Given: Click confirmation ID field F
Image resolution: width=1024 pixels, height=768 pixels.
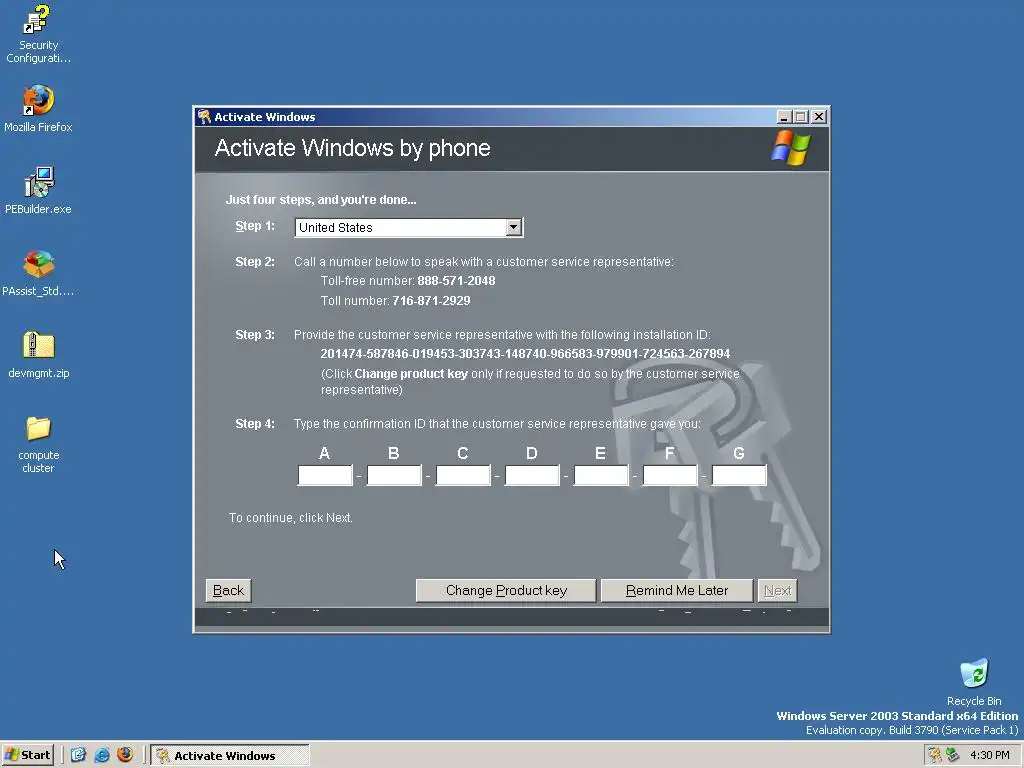Looking at the screenshot, I should tap(670, 475).
